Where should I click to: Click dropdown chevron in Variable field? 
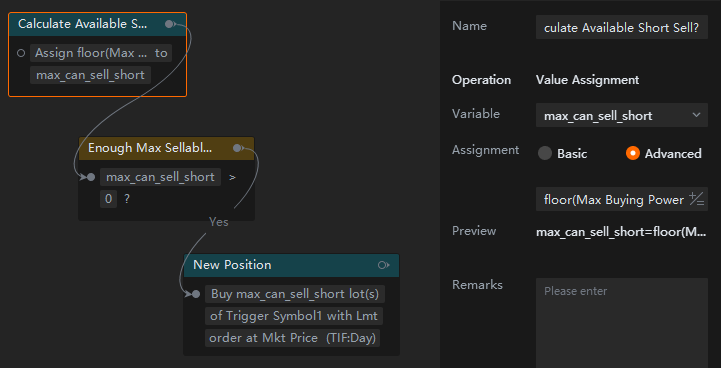(696, 115)
